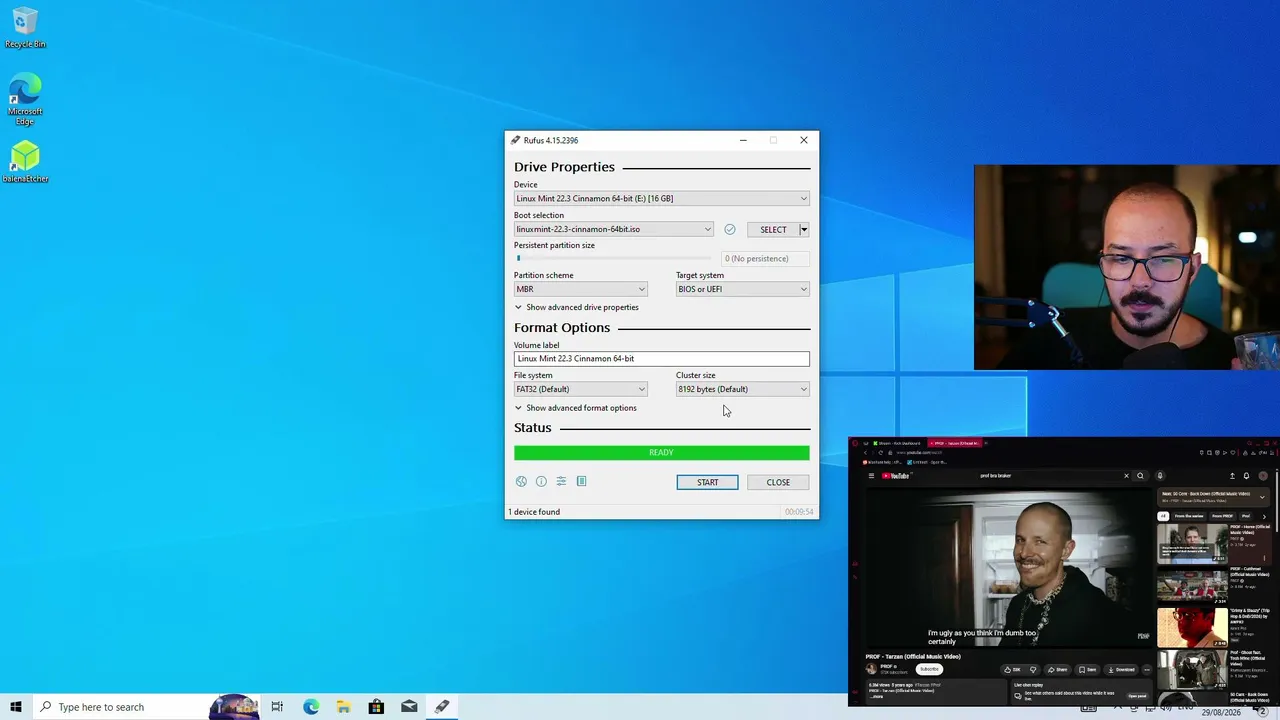Viewport: 1280px width, 720px height.
Task: Open the Device dropdown in Rufus
Action: click(x=661, y=199)
